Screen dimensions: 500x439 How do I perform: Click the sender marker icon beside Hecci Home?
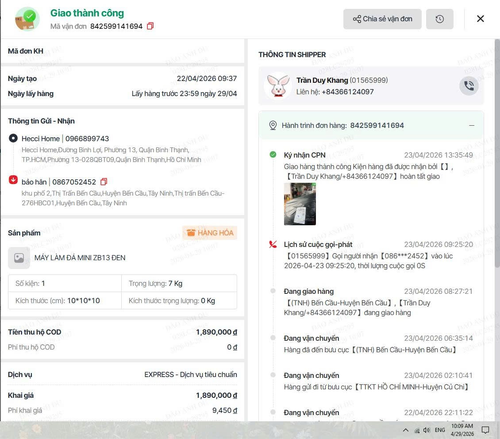(13, 138)
